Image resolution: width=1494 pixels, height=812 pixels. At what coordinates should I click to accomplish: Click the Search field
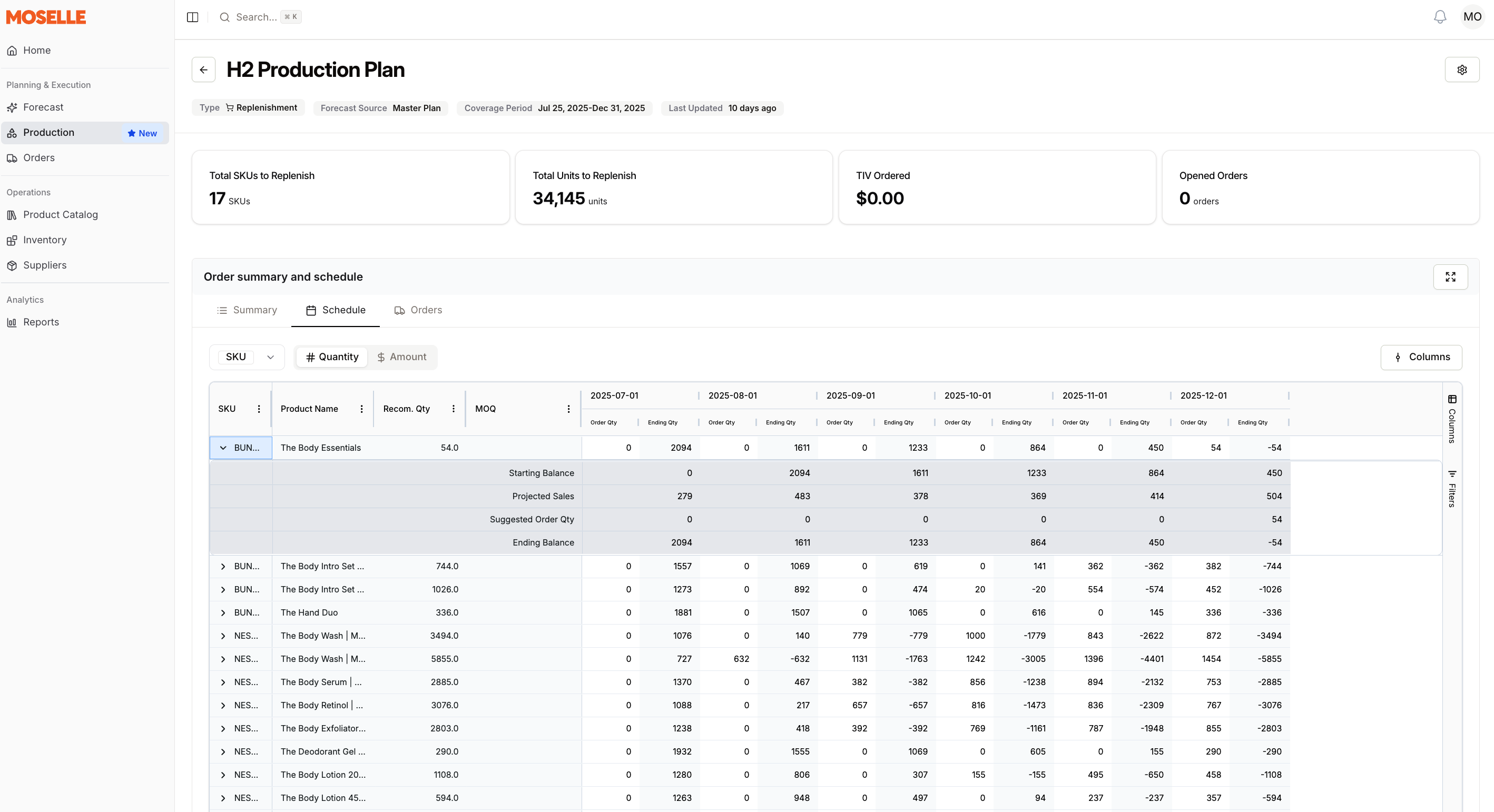coord(256,17)
